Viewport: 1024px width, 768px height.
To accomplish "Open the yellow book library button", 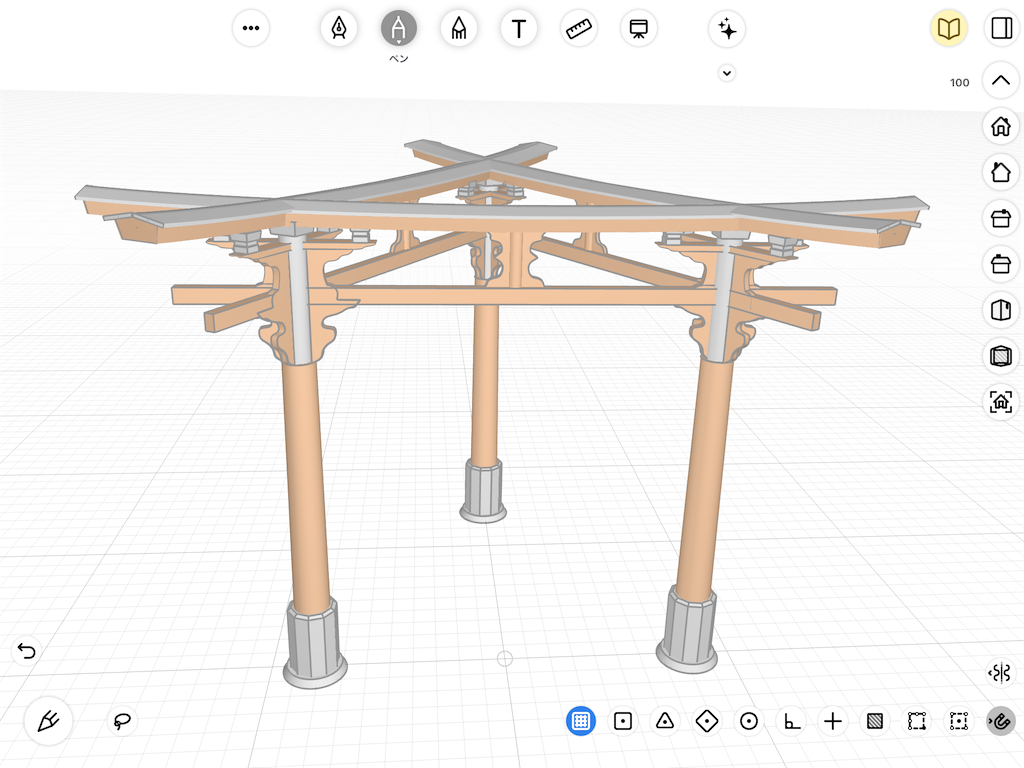I will (948, 28).
